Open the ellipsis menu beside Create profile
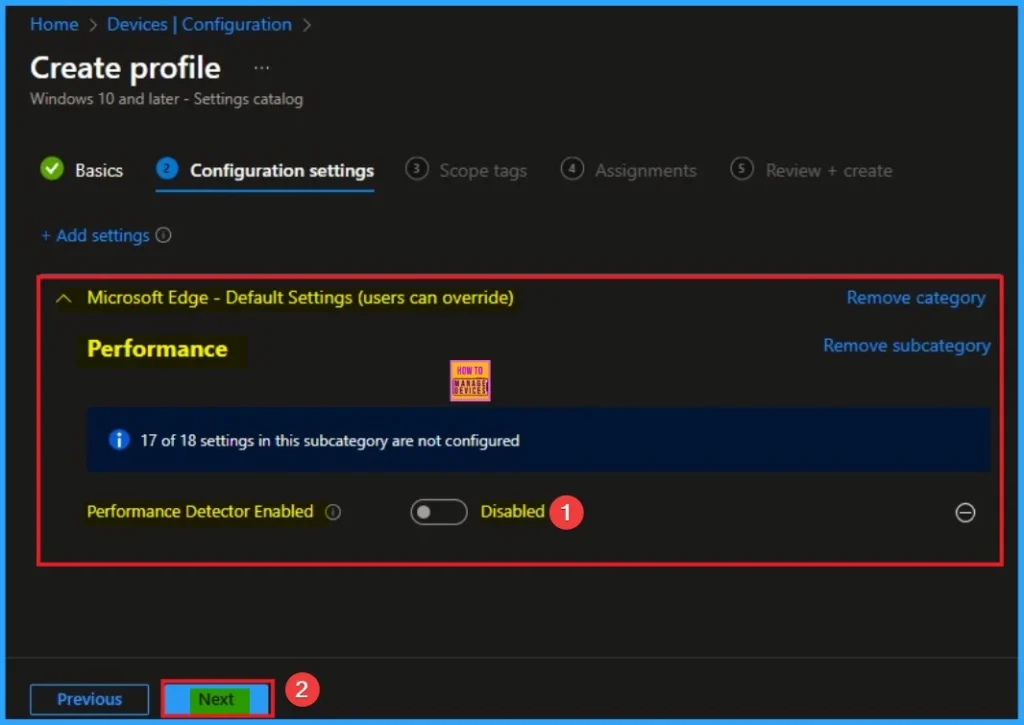 (x=261, y=68)
